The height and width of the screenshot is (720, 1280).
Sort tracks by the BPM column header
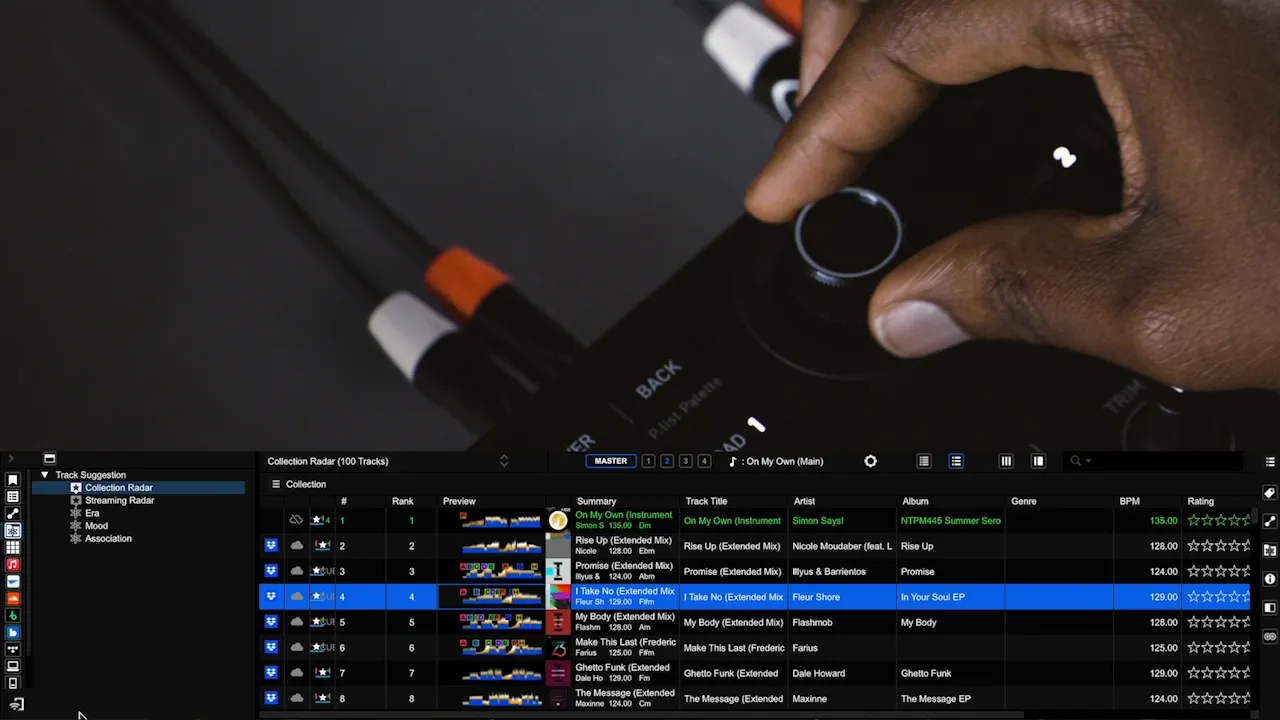click(x=1130, y=501)
